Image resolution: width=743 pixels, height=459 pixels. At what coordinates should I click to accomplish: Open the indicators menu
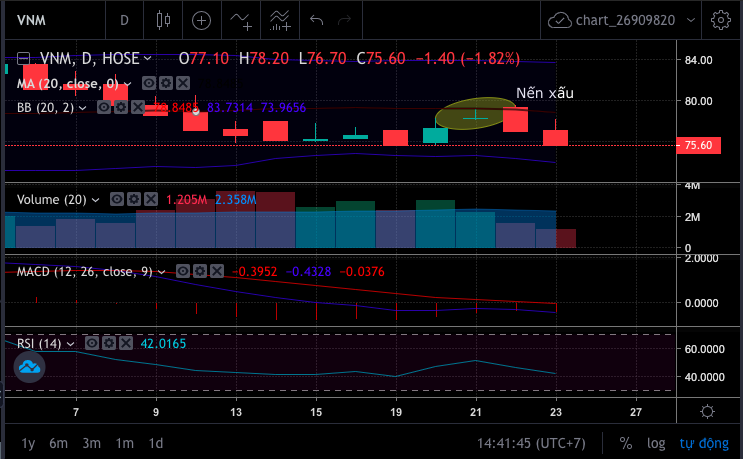(x=241, y=20)
